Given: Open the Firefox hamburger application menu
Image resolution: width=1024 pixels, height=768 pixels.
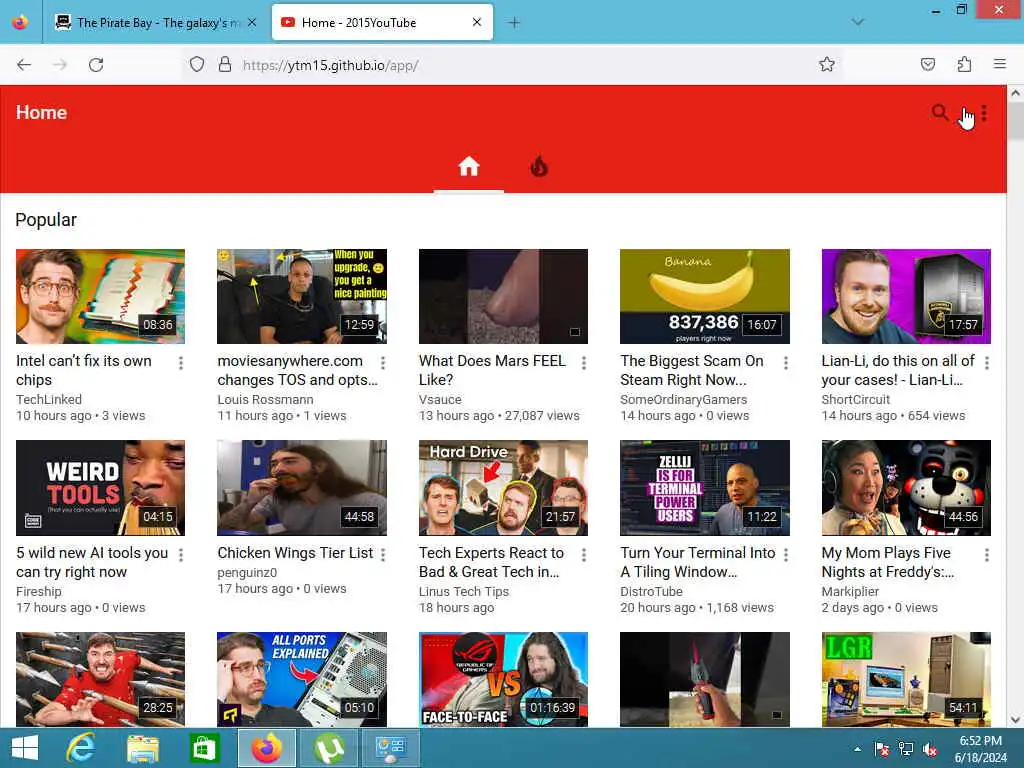Looking at the screenshot, I should click(1000, 64).
